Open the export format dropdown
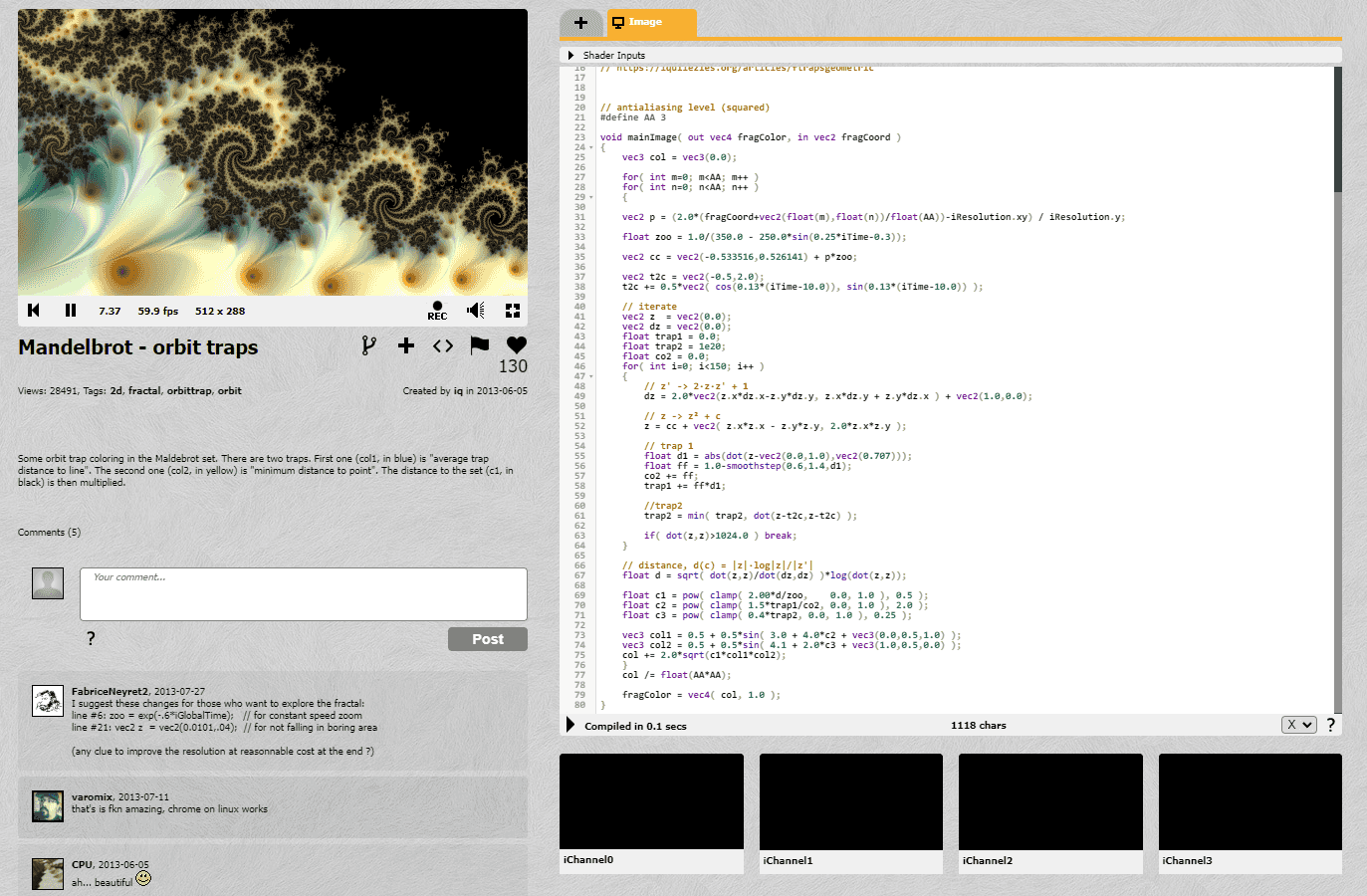This screenshot has width=1367, height=896. (x=1298, y=725)
